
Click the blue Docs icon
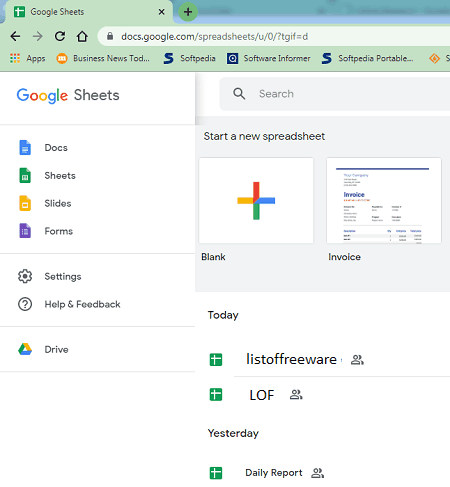[25, 148]
